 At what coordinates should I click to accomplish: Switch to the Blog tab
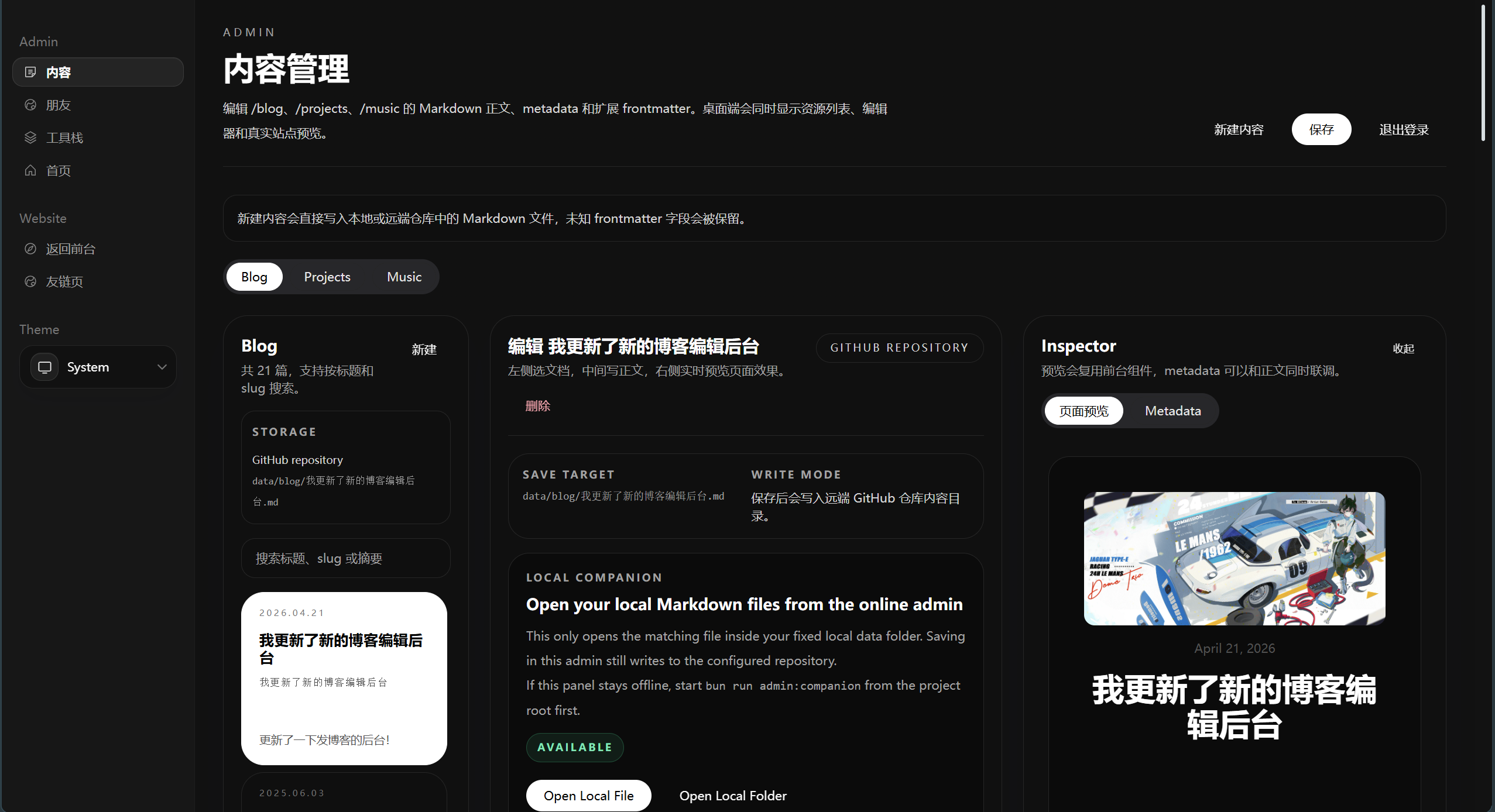tap(254, 277)
